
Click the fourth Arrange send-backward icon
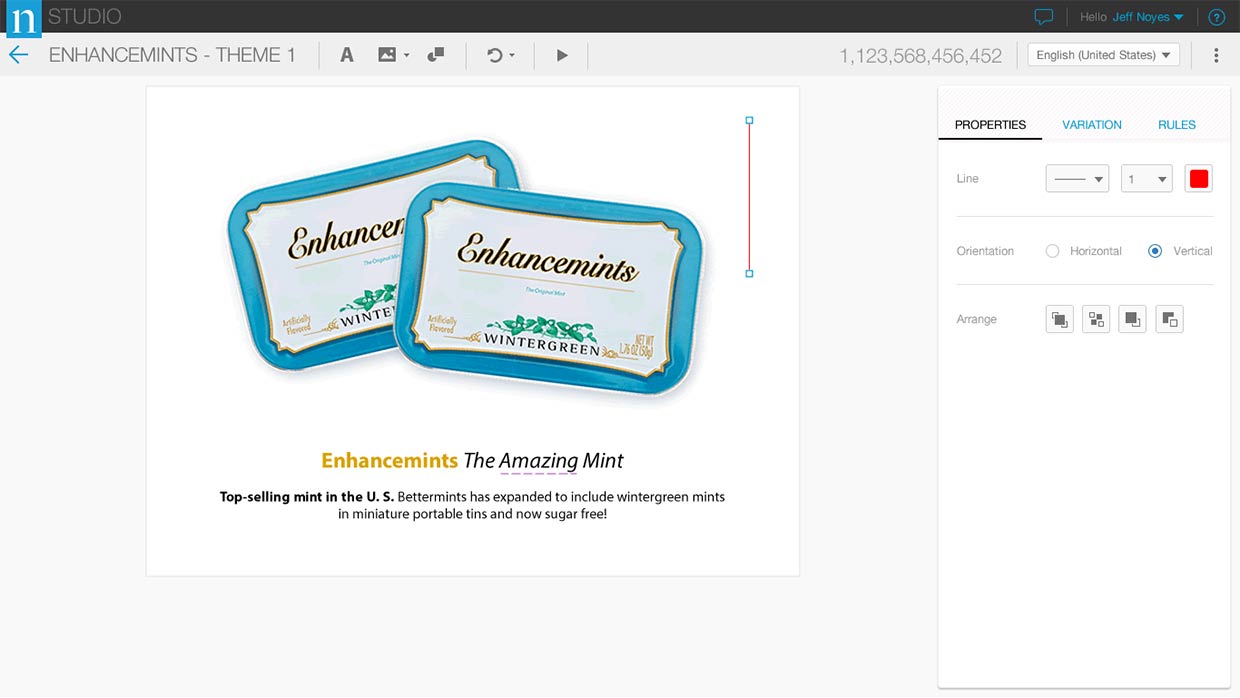(x=1169, y=320)
